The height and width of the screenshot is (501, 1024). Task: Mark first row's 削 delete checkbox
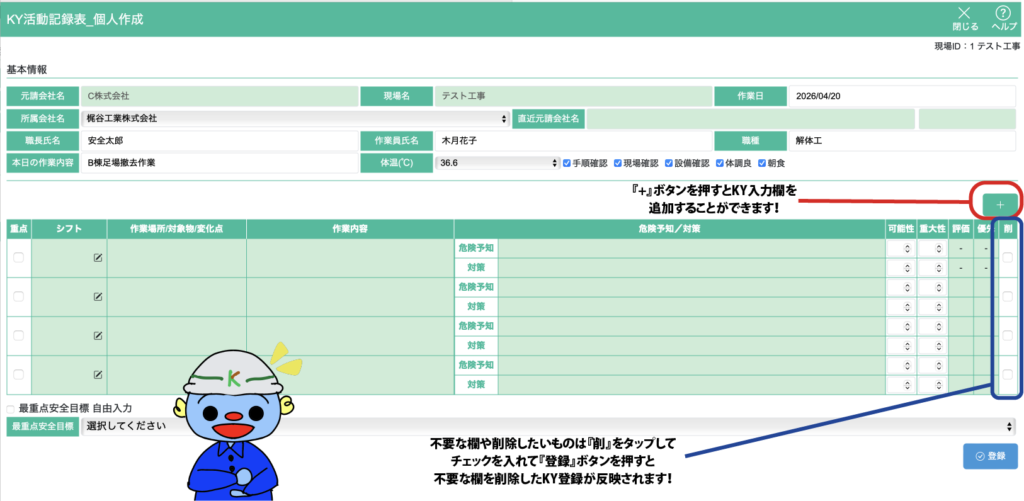[x=1008, y=258]
